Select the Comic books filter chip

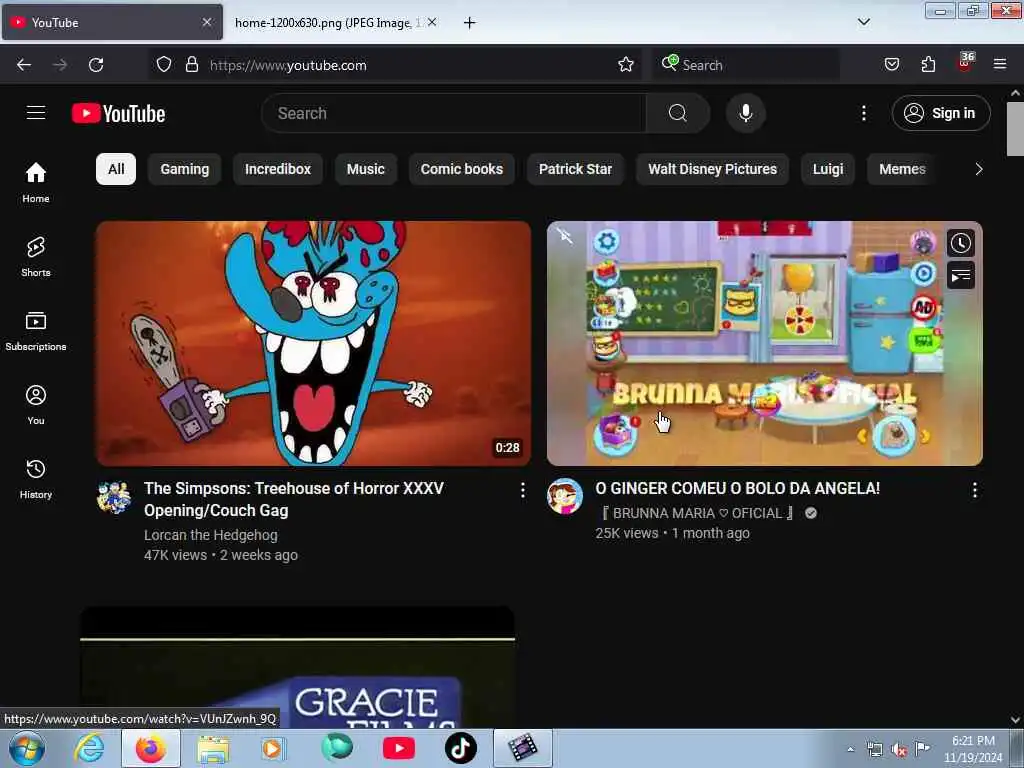(461, 169)
